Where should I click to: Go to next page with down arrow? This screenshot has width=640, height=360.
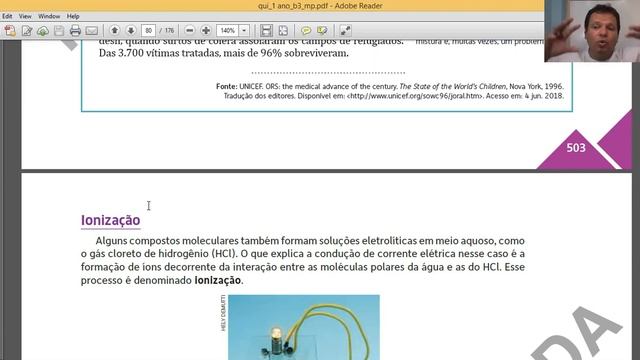pos(131,30)
